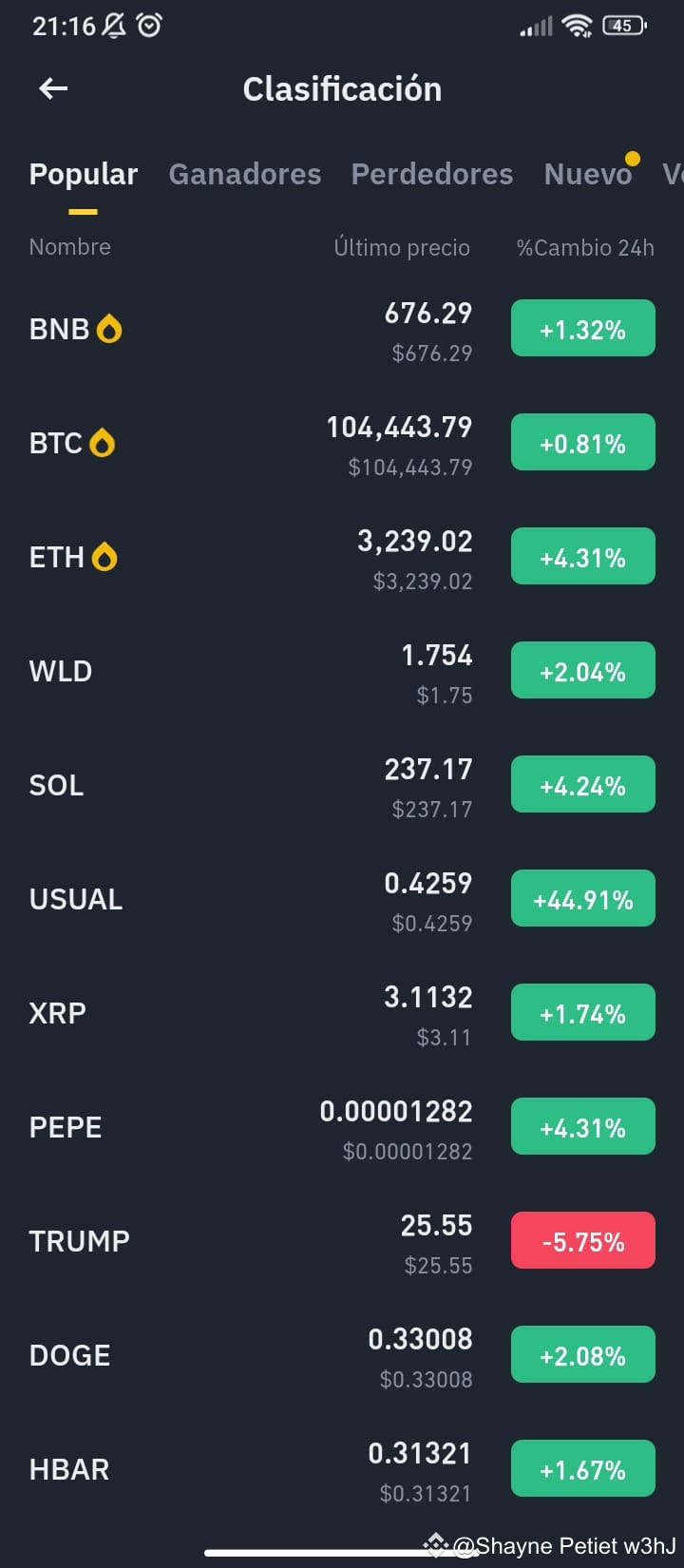The image size is (684, 1568).
Task: Tap the alarm clock status icon
Action: (x=149, y=26)
